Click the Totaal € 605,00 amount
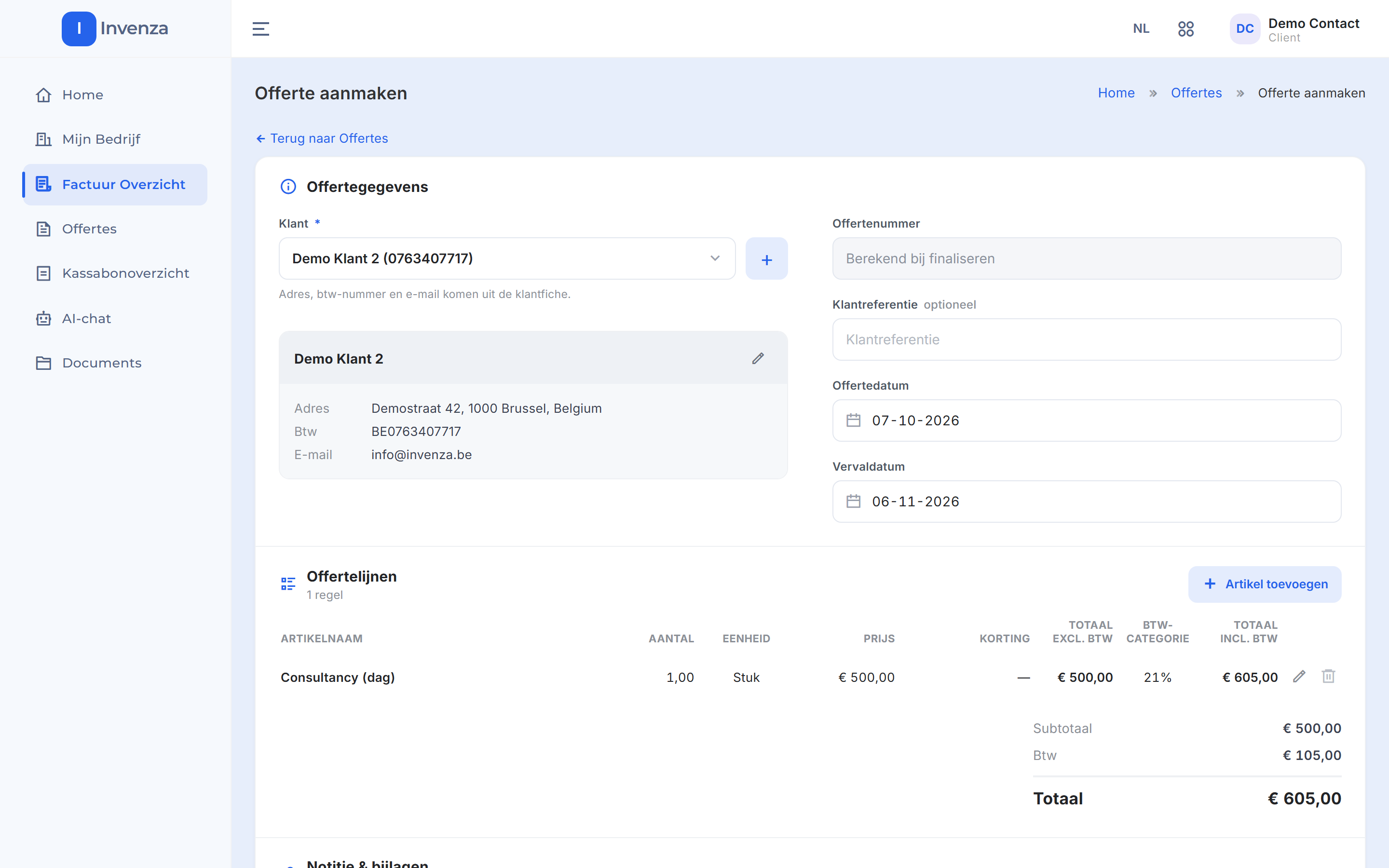 pyautogui.click(x=1304, y=799)
